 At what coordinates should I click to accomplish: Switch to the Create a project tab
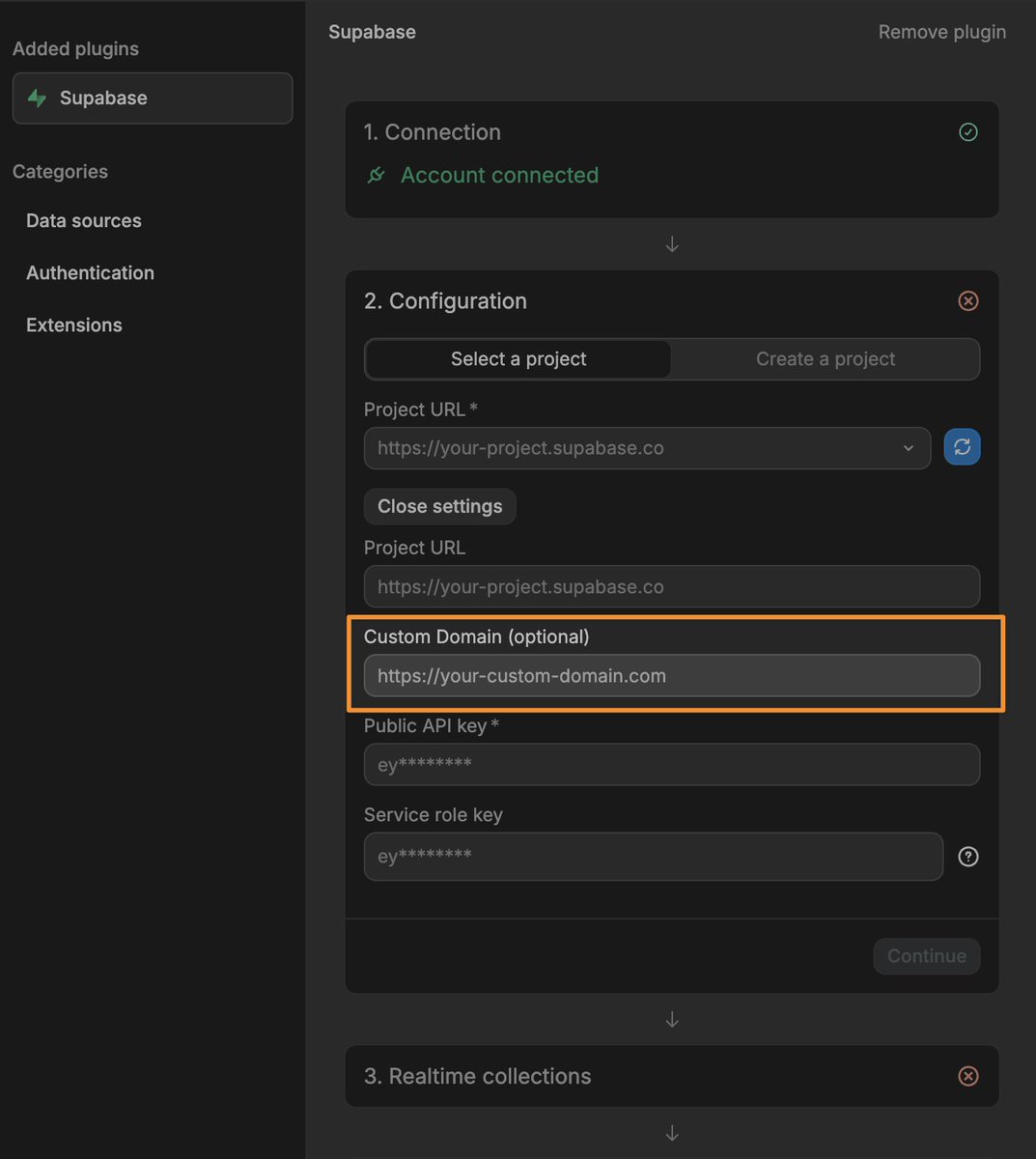(826, 359)
